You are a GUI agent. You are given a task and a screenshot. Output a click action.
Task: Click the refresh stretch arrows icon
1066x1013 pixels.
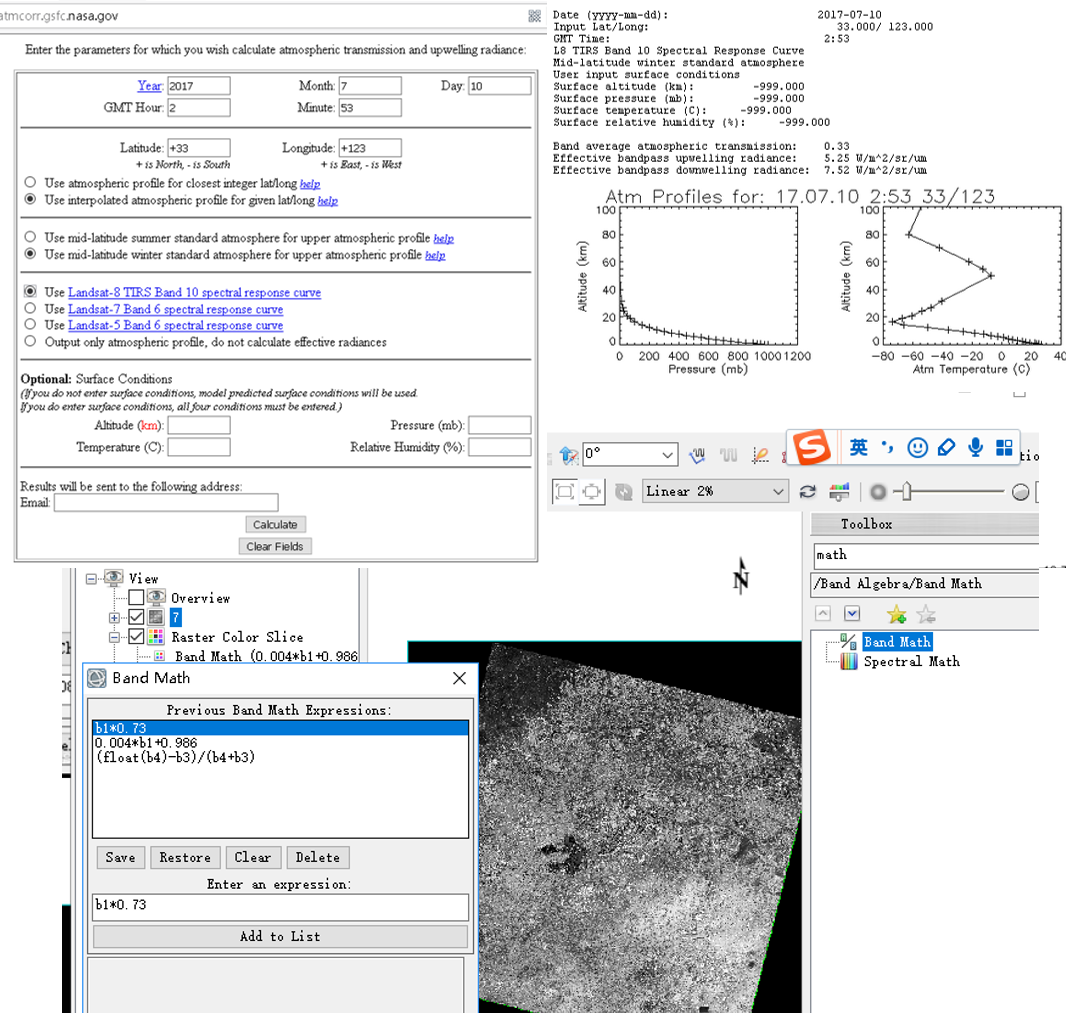point(808,492)
